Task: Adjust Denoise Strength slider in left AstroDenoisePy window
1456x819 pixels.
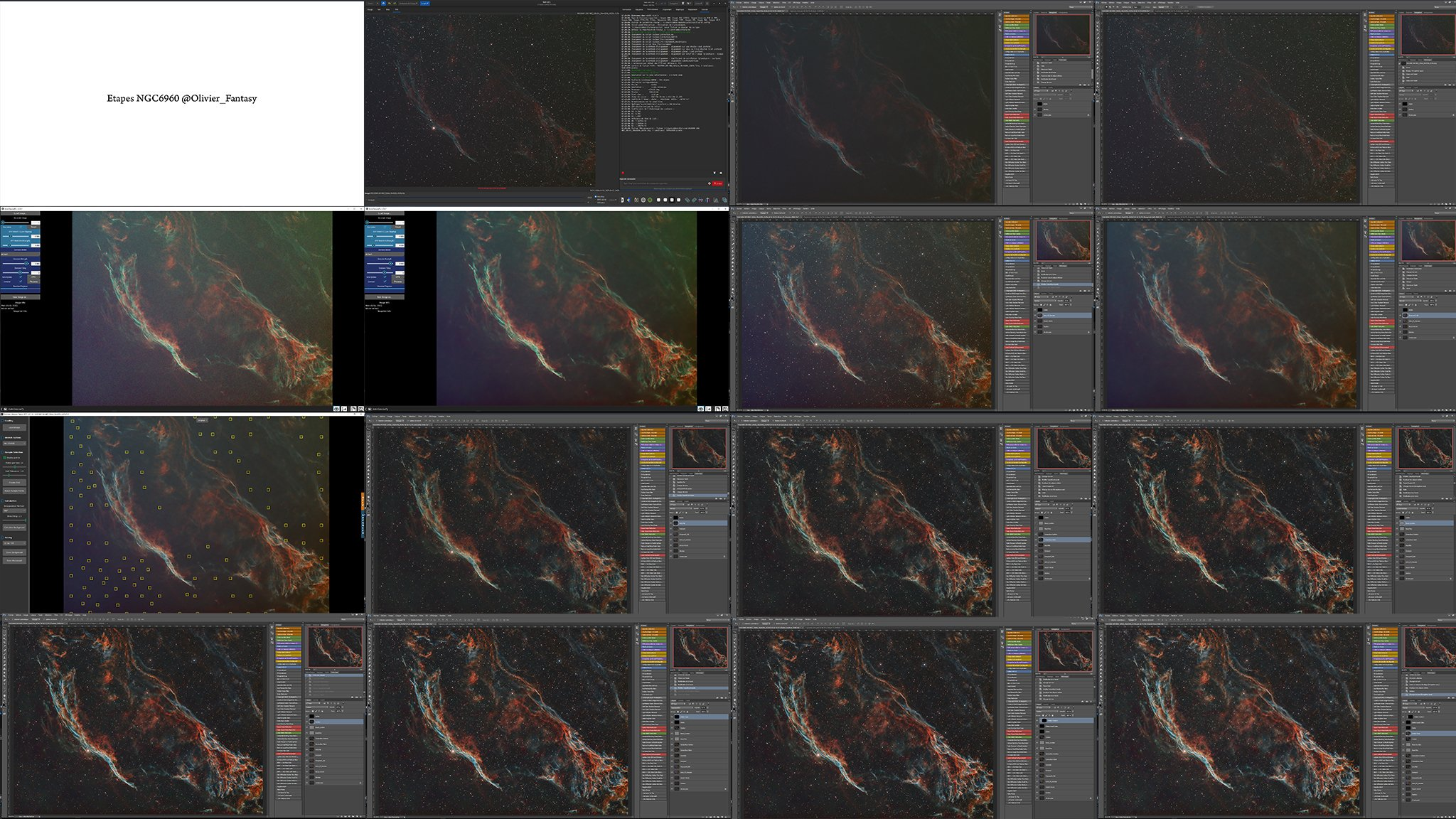Action: point(16,264)
